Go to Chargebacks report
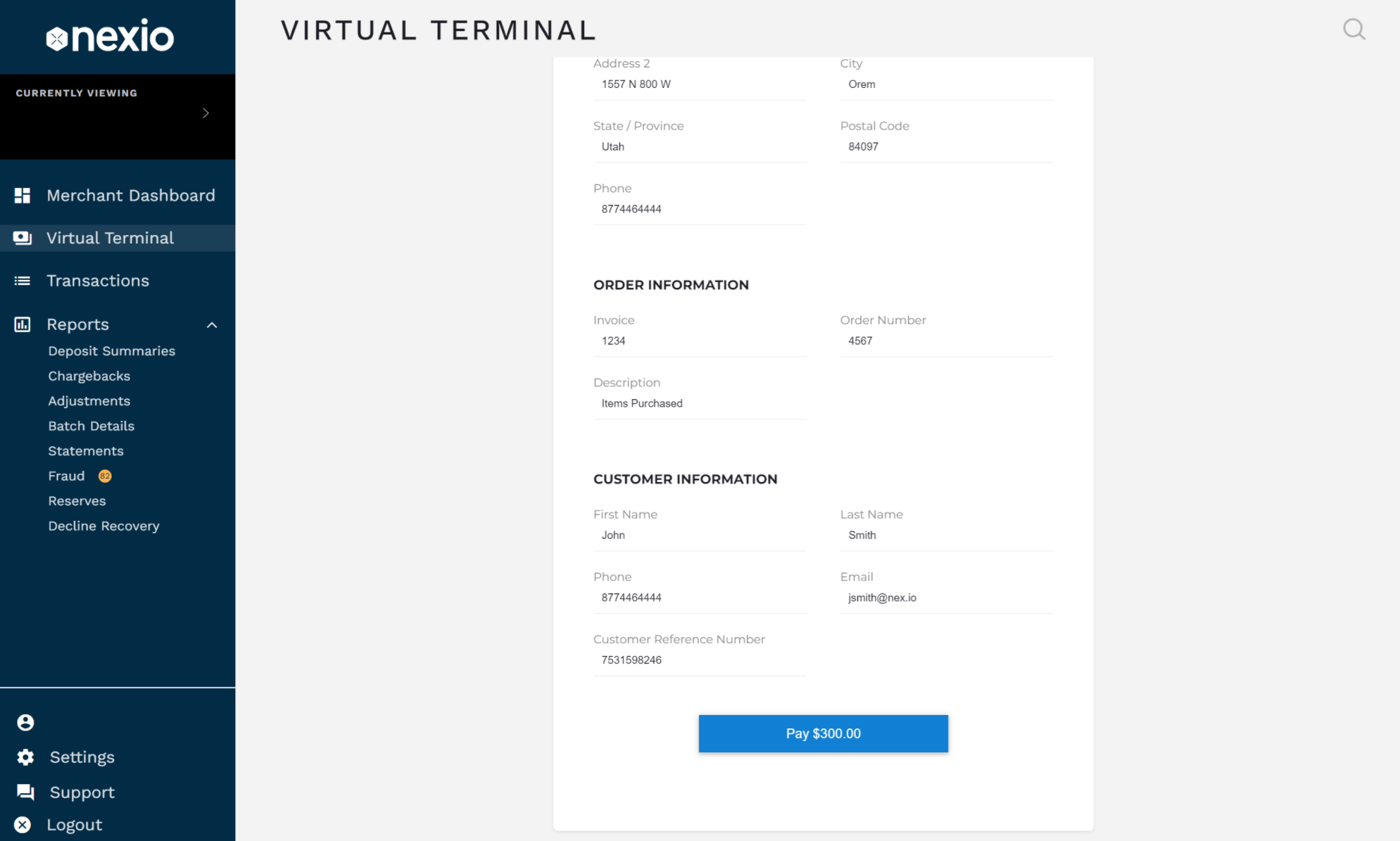The height and width of the screenshot is (841, 1400). point(89,377)
